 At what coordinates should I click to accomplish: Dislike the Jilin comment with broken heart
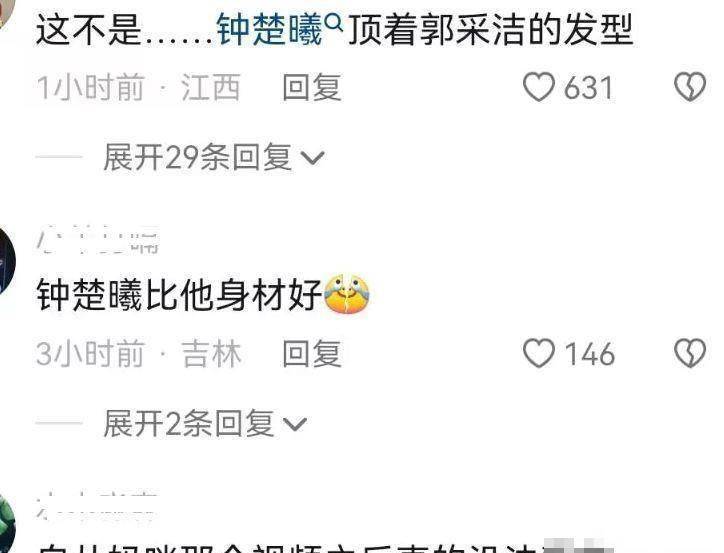(690, 353)
